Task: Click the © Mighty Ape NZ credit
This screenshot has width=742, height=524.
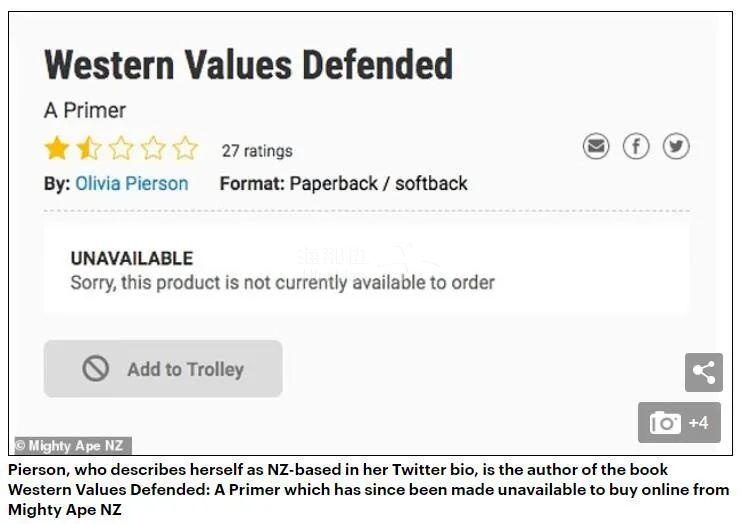Action: pos(72,446)
